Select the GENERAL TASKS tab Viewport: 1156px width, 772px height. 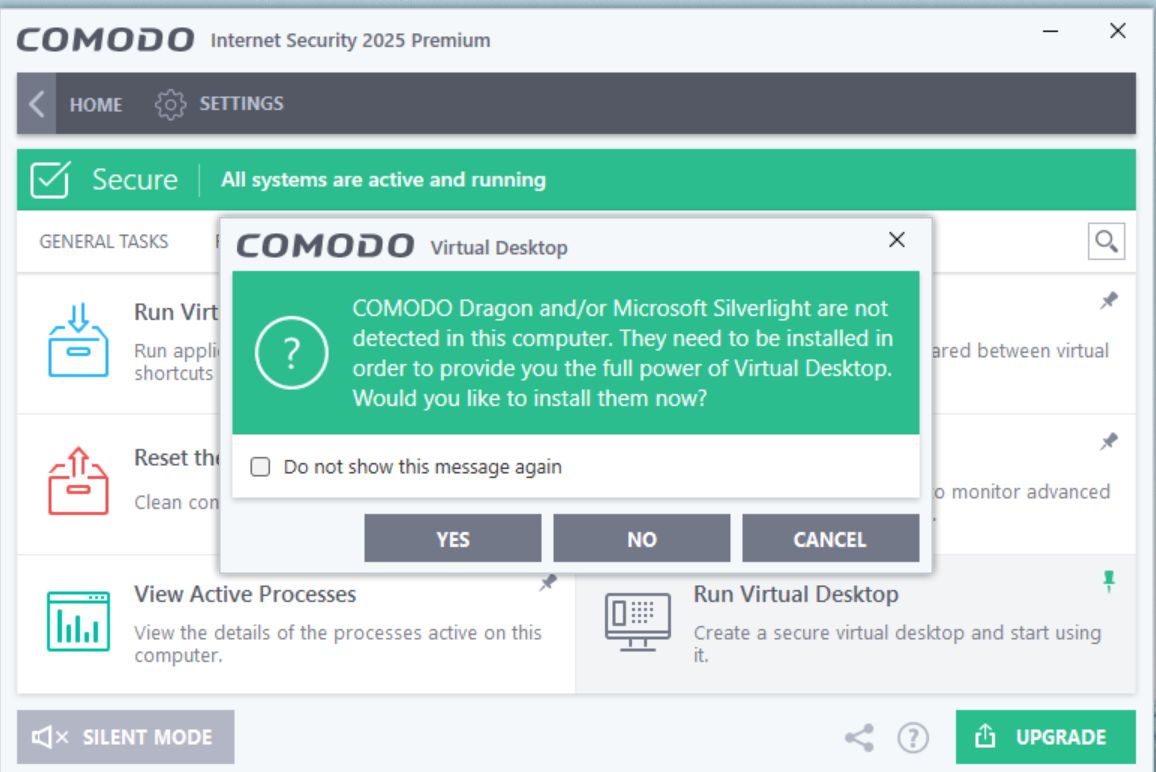(104, 241)
